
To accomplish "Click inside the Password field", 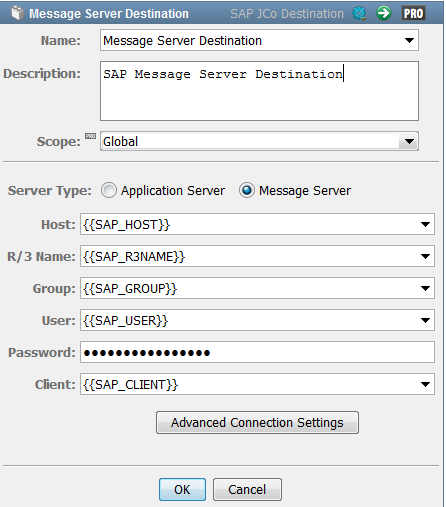I will pos(257,352).
